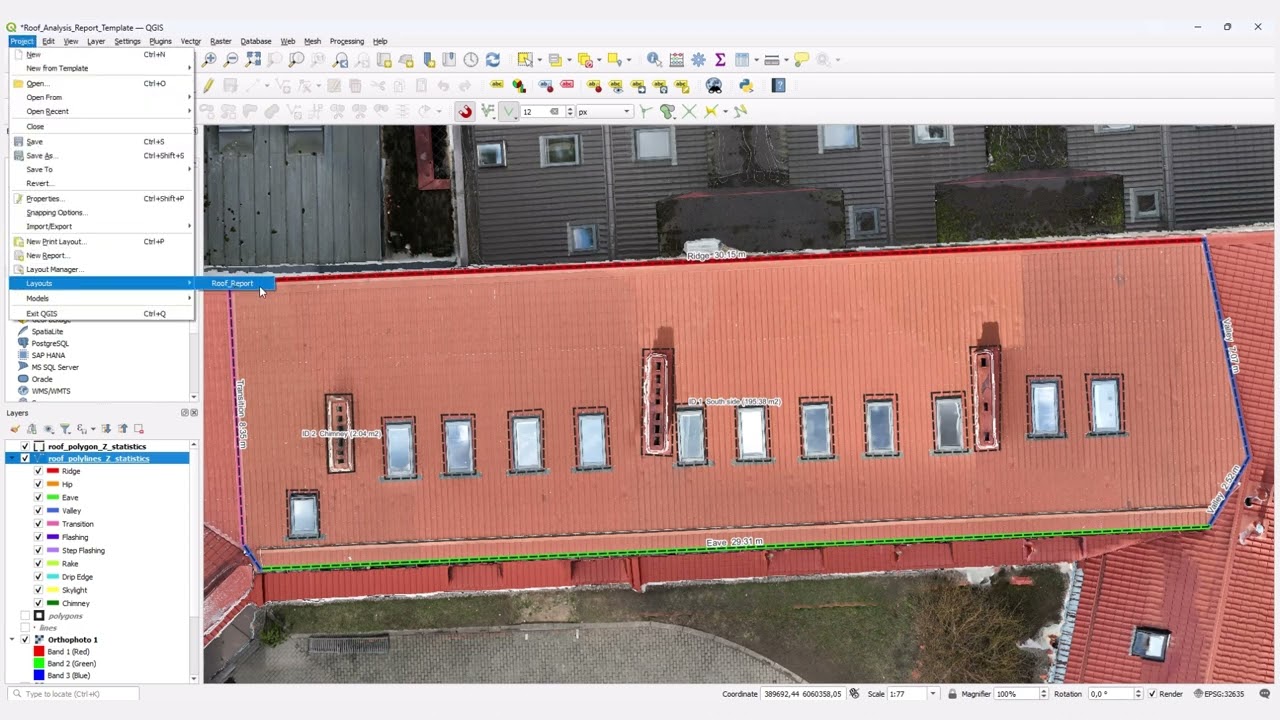Viewport: 1280px width, 720px height.
Task: Open the measure tool dropdown arrow
Action: 786,60
